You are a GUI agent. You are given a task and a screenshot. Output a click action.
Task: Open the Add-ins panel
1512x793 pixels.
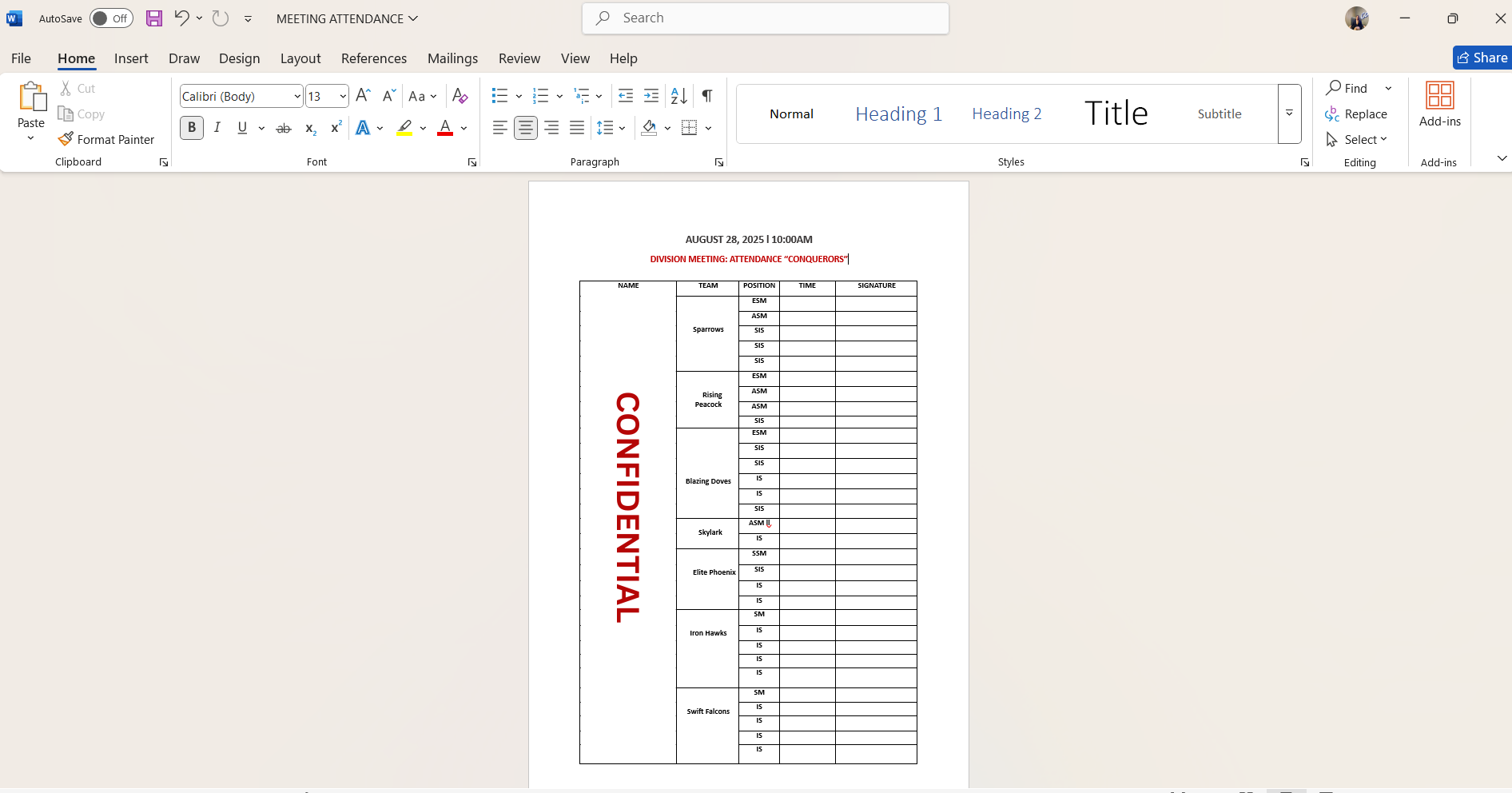[1439, 105]
